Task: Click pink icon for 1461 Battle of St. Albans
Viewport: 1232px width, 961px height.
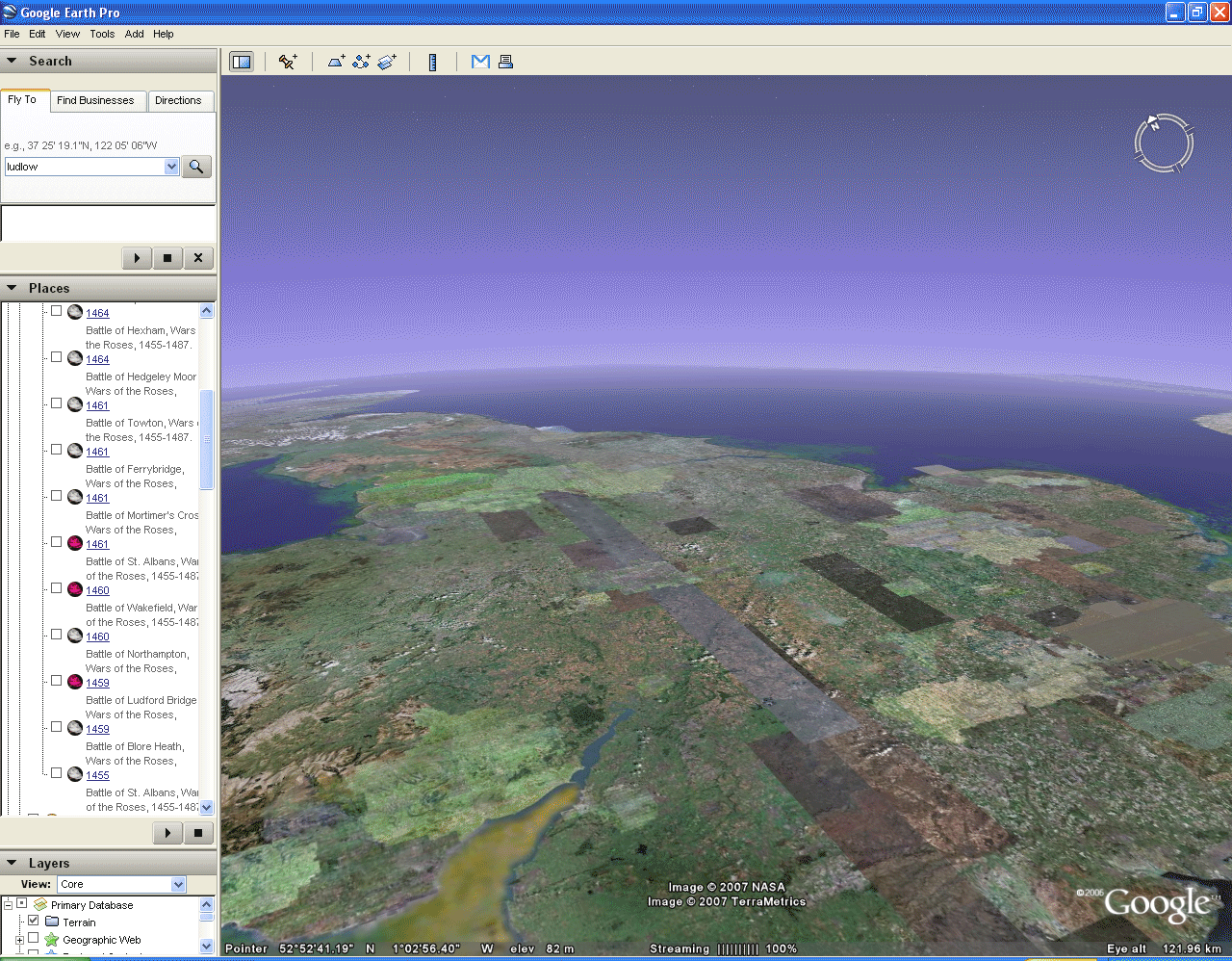Action: pyautogui.click(x=75, y=543)
